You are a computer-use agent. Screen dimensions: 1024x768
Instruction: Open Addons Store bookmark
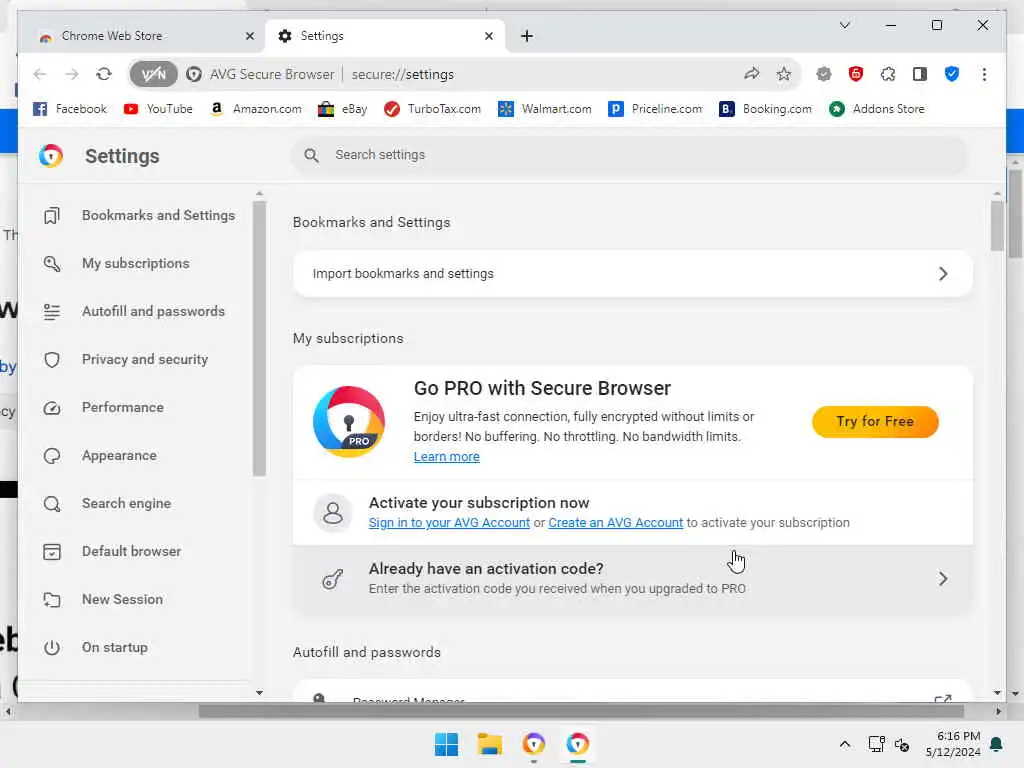click(877, 109)
